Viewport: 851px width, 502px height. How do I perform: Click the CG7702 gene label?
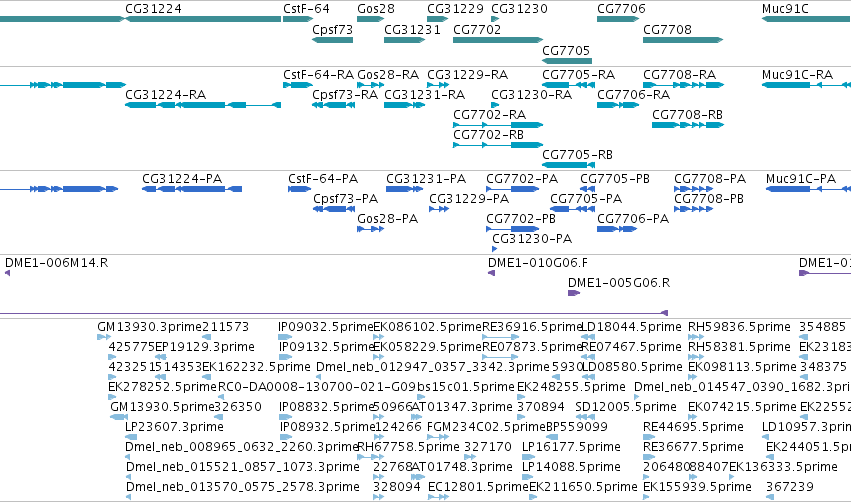click(x=477, y=29)
